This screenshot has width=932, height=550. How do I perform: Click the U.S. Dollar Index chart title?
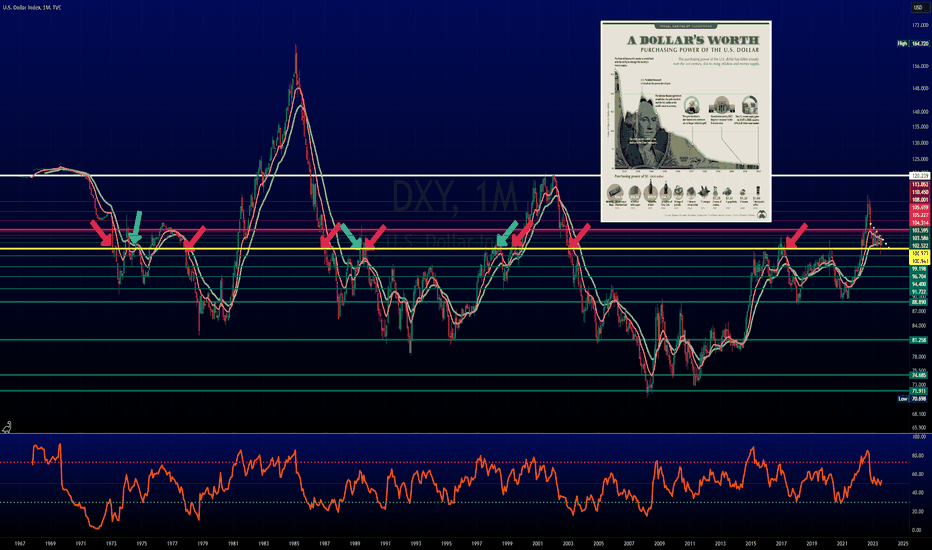(x=31, y=7)
